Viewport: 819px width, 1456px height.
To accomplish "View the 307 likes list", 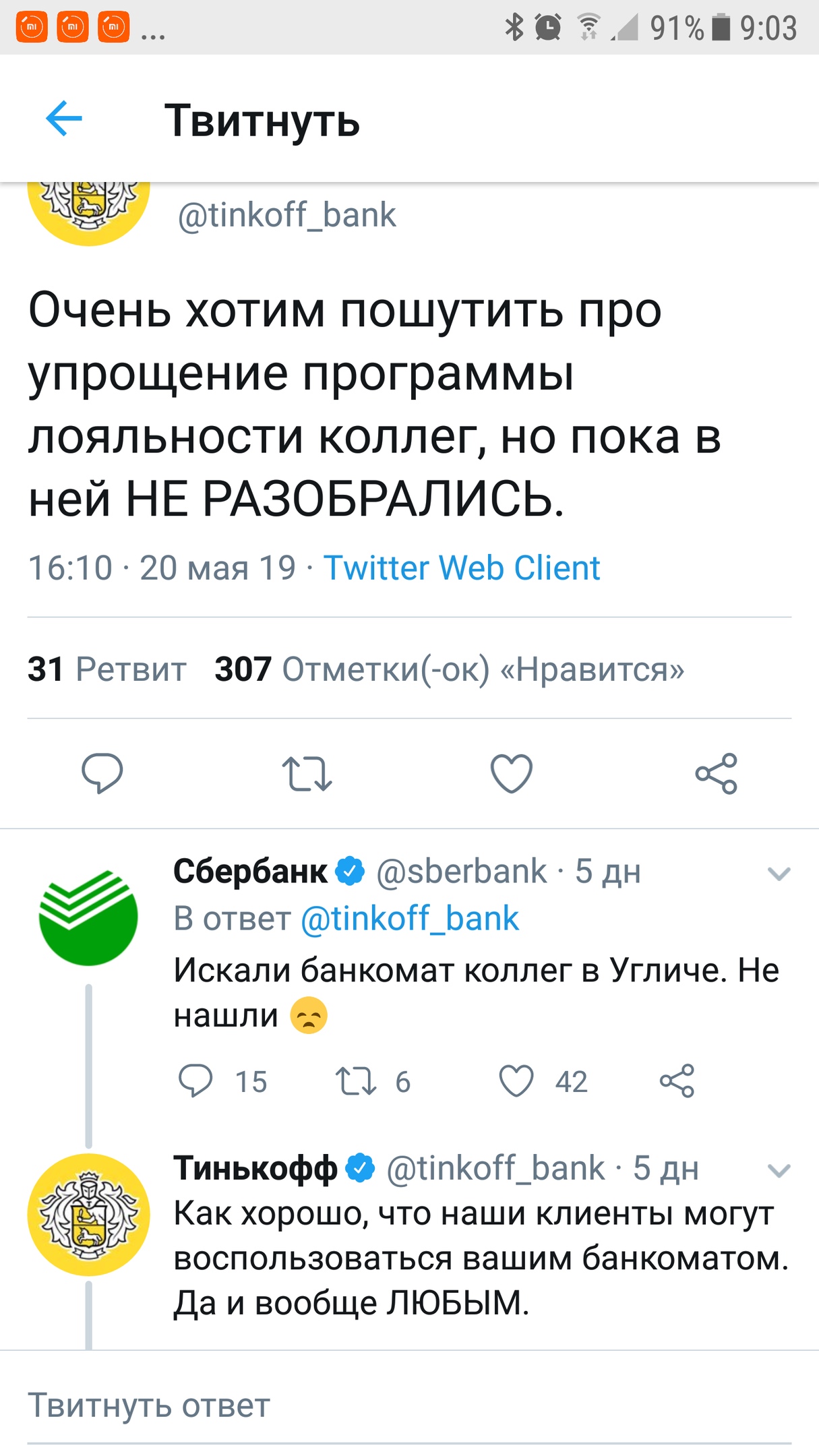I will point(449,669).
